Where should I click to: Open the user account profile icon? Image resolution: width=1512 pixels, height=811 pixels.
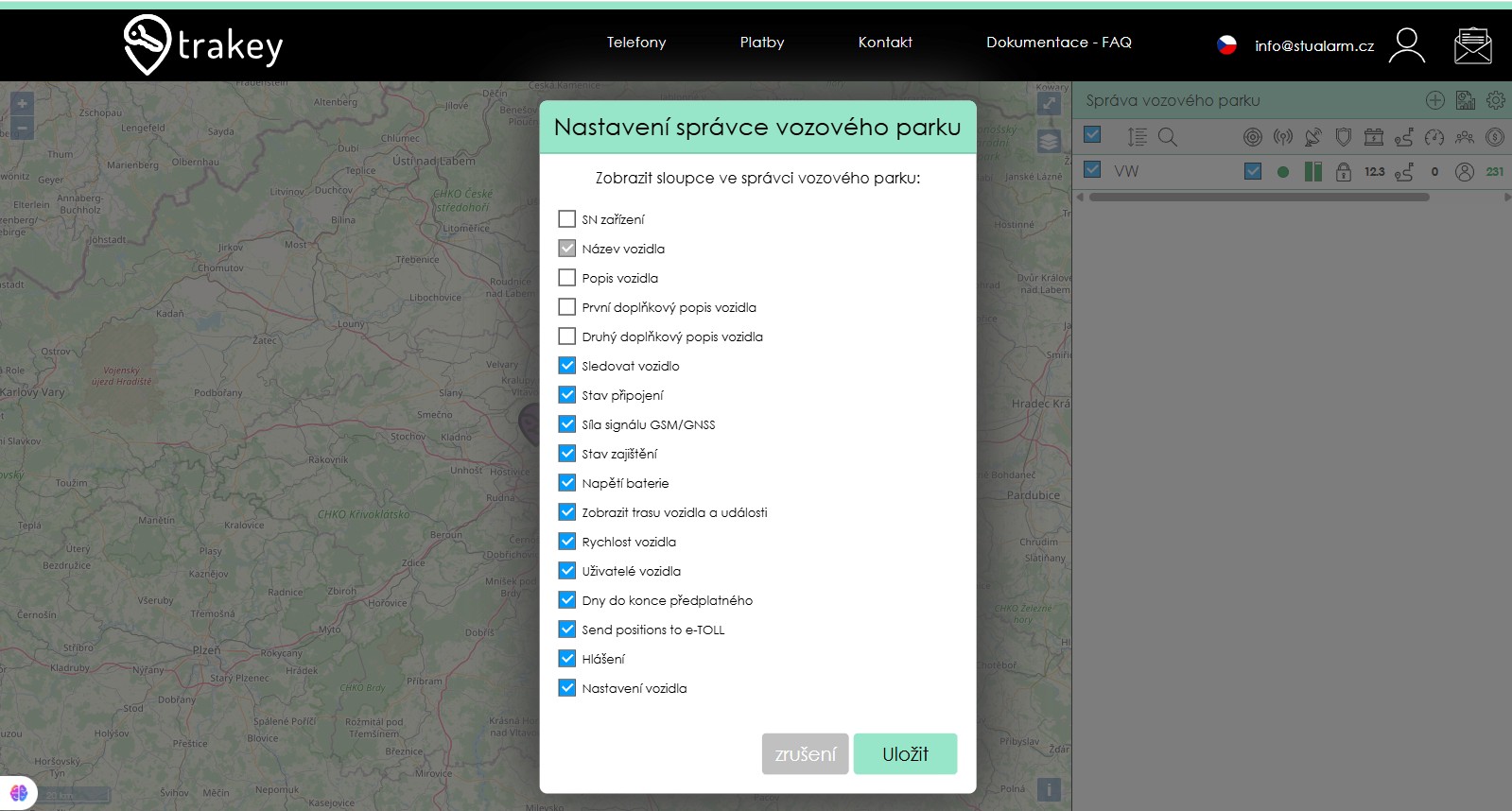click(1406, 45)
